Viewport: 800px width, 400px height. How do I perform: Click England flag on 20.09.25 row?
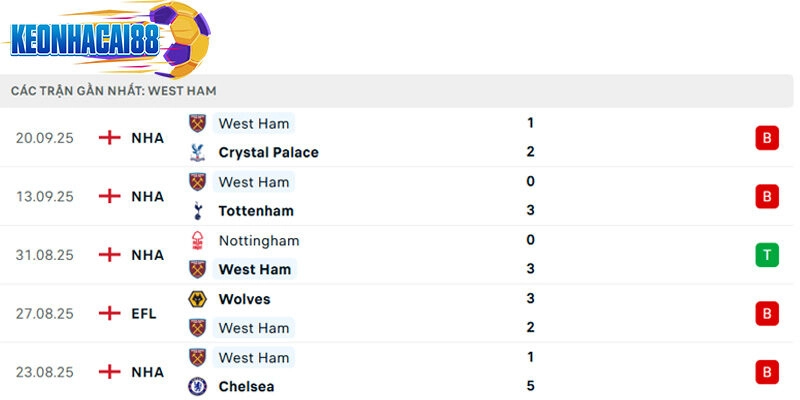pyautogui.click(x=109, y=138)
